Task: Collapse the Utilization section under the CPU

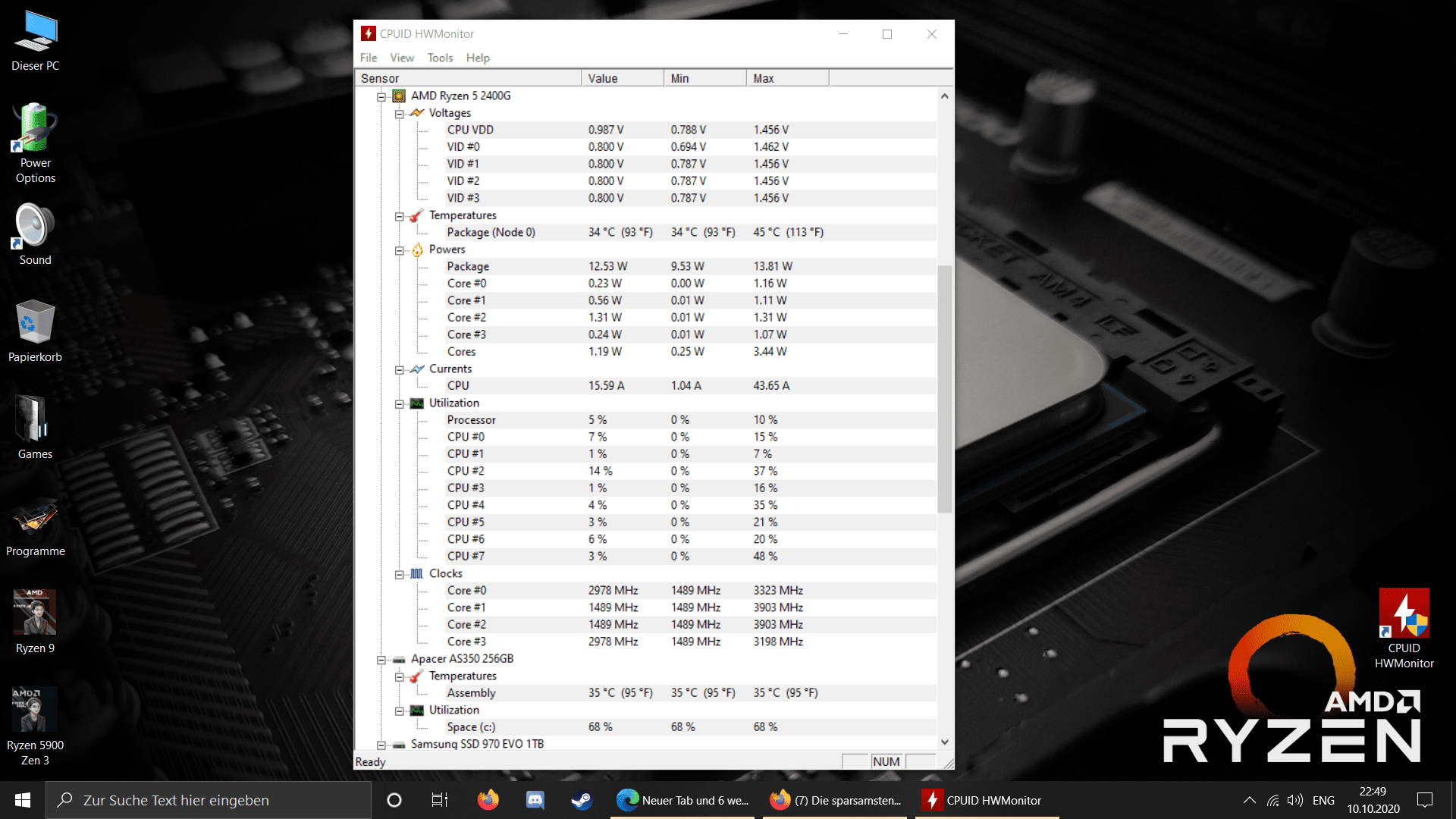Action: [x=399, y=403]
